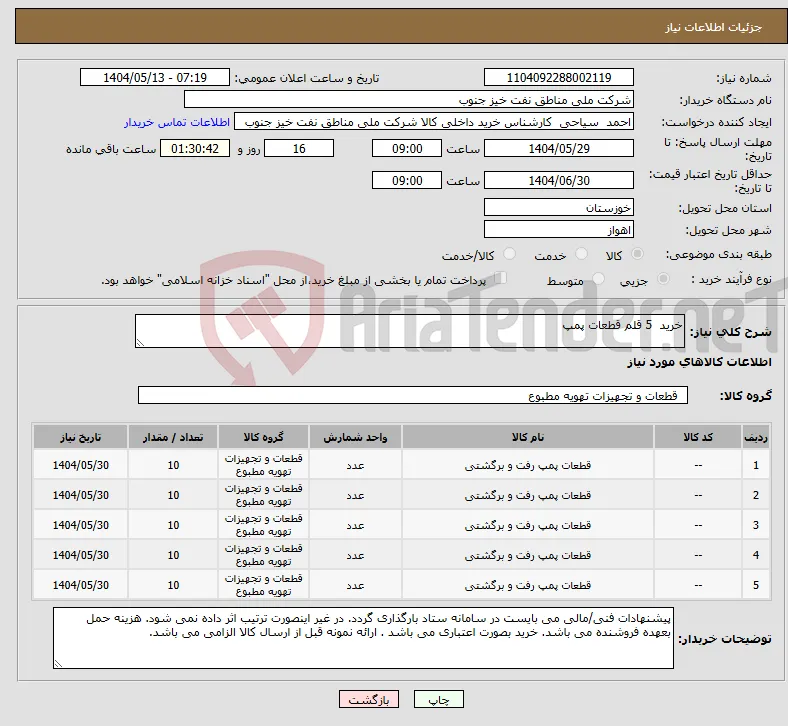Click the تعداد / مقدار column header
This screenshot has height=726, width=788.
173,437
